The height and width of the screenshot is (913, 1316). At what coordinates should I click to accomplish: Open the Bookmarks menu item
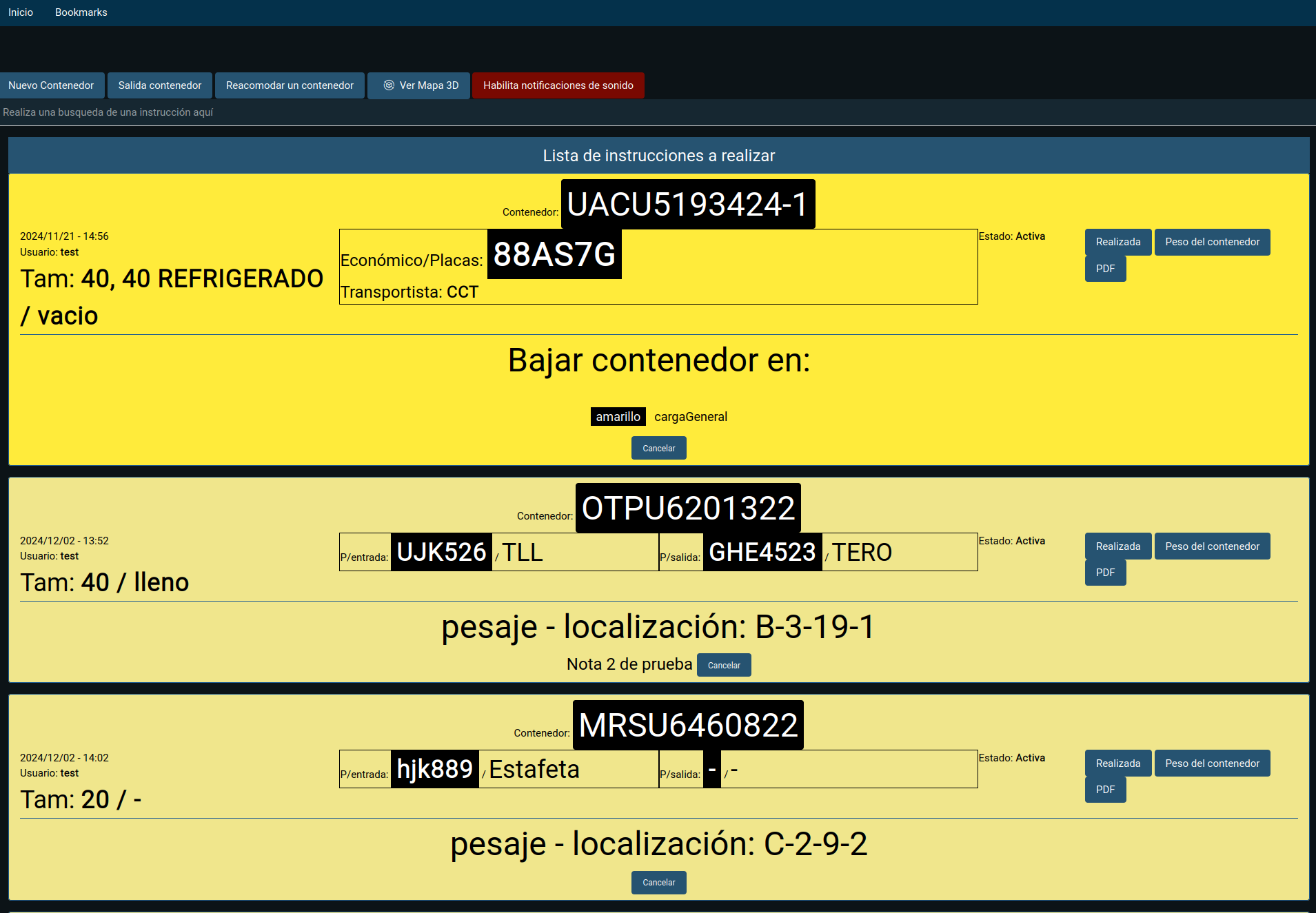click(81, 12)
